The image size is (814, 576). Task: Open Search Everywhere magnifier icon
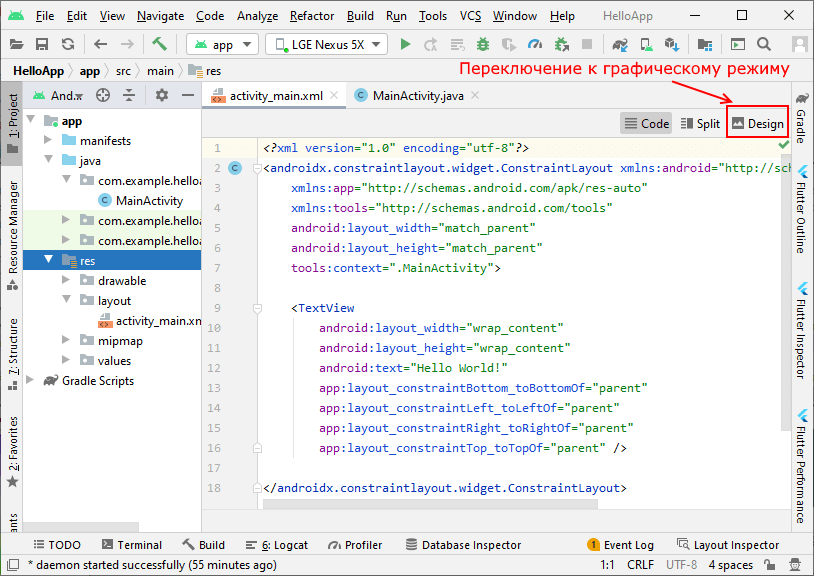point(762,44)
